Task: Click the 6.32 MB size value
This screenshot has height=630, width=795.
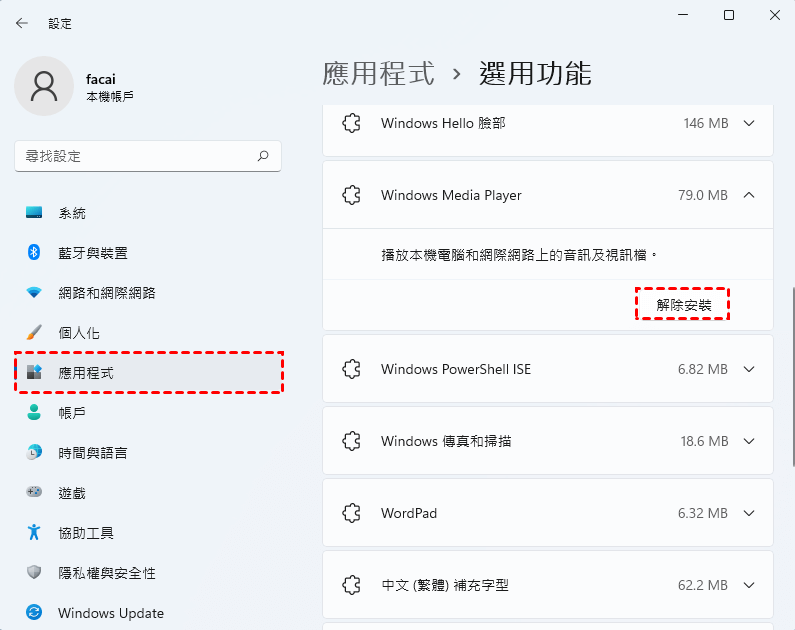Action: [x=703, y=513]
